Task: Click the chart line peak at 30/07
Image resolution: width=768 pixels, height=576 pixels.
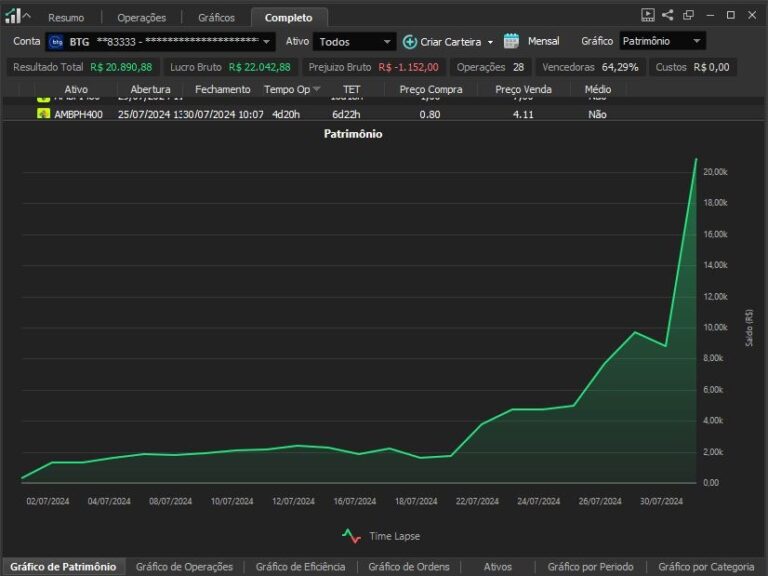Action: click(696, 159)
